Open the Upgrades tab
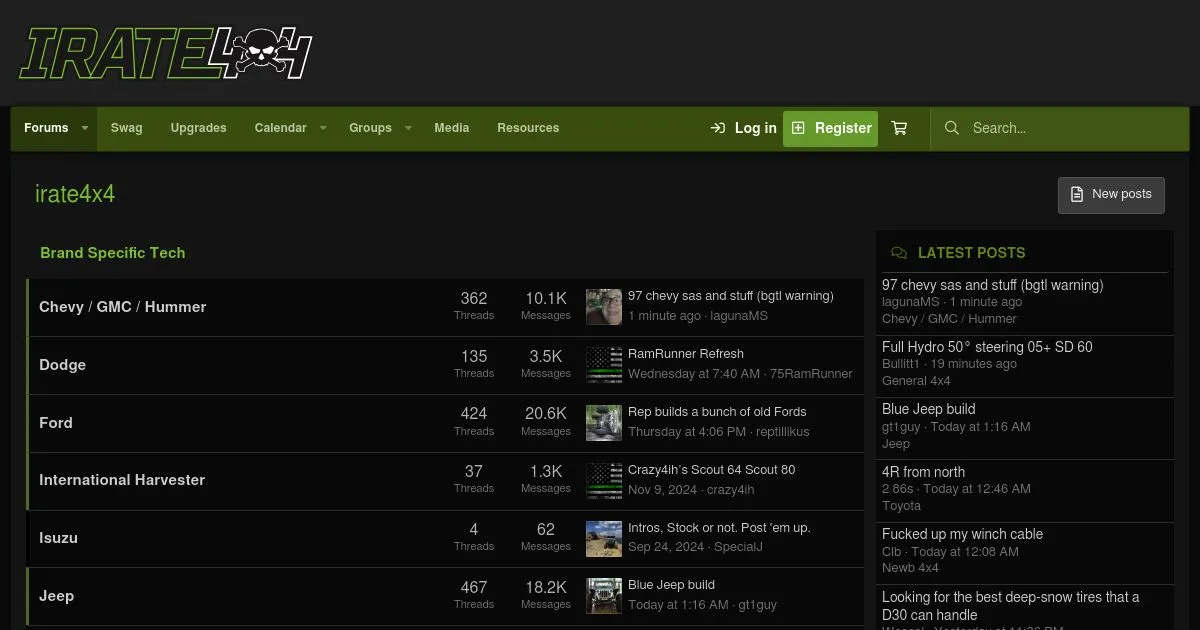Viewport: 1200px width, 630px height. click(198, 128)
